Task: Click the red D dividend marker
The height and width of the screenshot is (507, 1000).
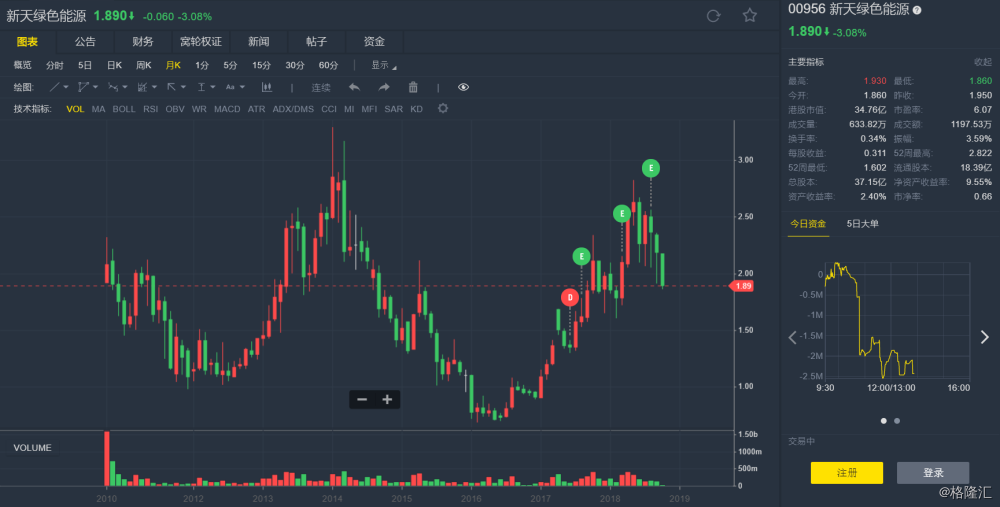Action: pos(570,297)
